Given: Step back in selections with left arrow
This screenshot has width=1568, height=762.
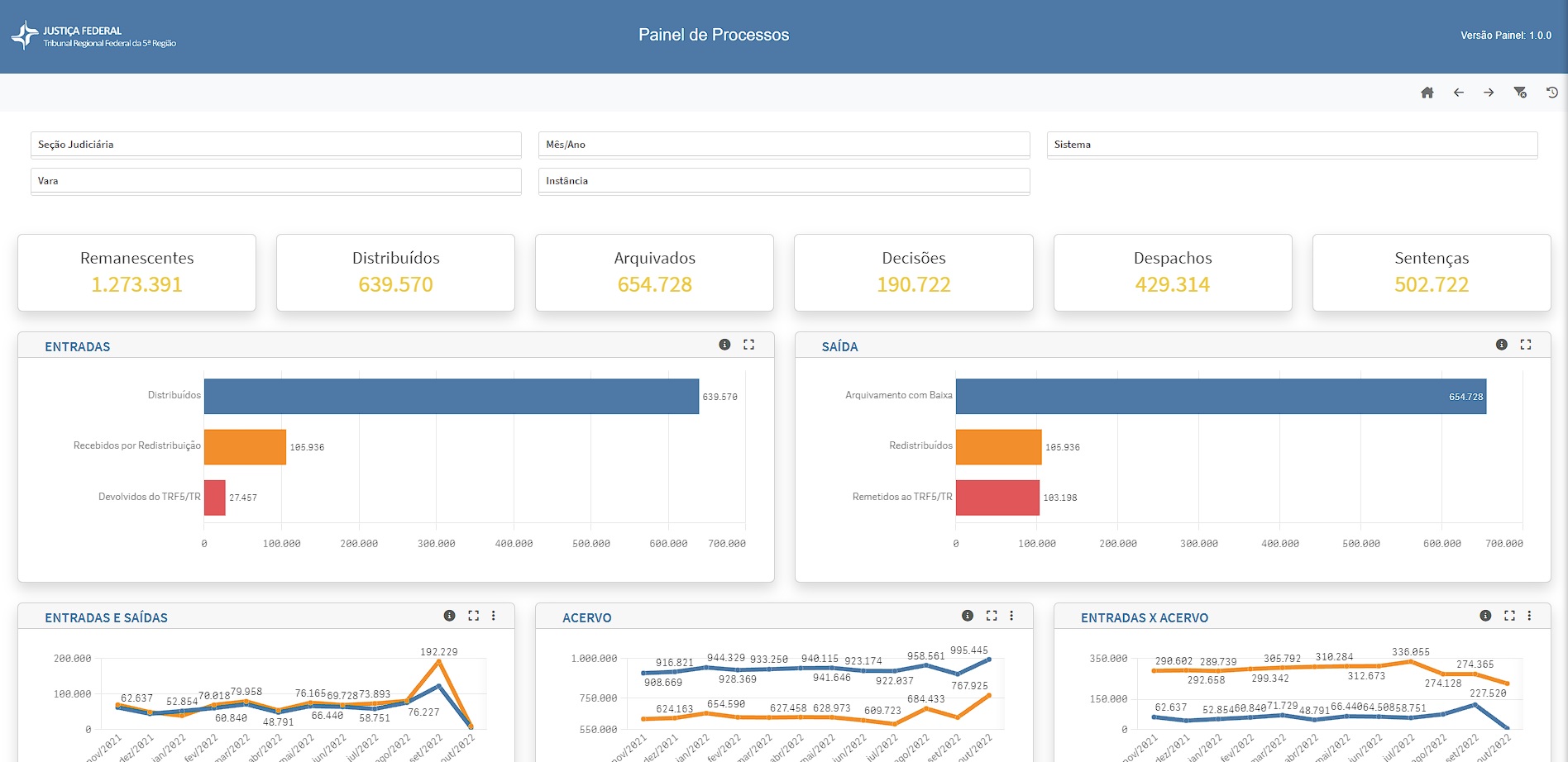Looking at the screenshot, I should tap(1459, 93).
